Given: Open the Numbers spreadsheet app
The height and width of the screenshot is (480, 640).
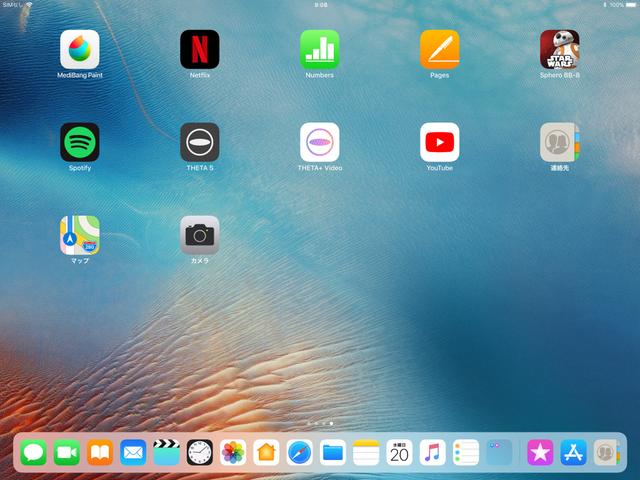Looking at the screenshot, I should (320, 49).
